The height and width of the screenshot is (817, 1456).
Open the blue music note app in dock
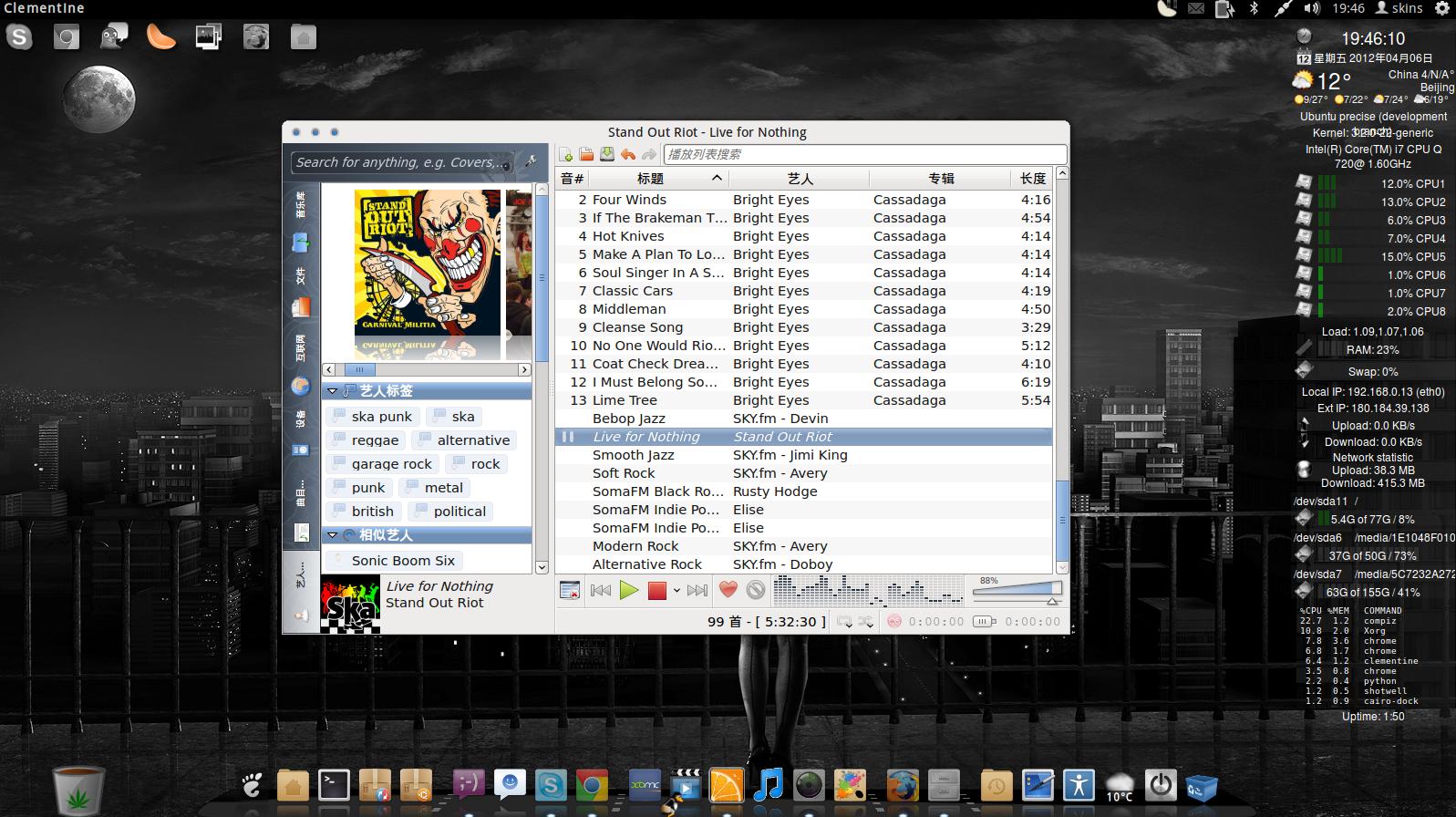768,784
